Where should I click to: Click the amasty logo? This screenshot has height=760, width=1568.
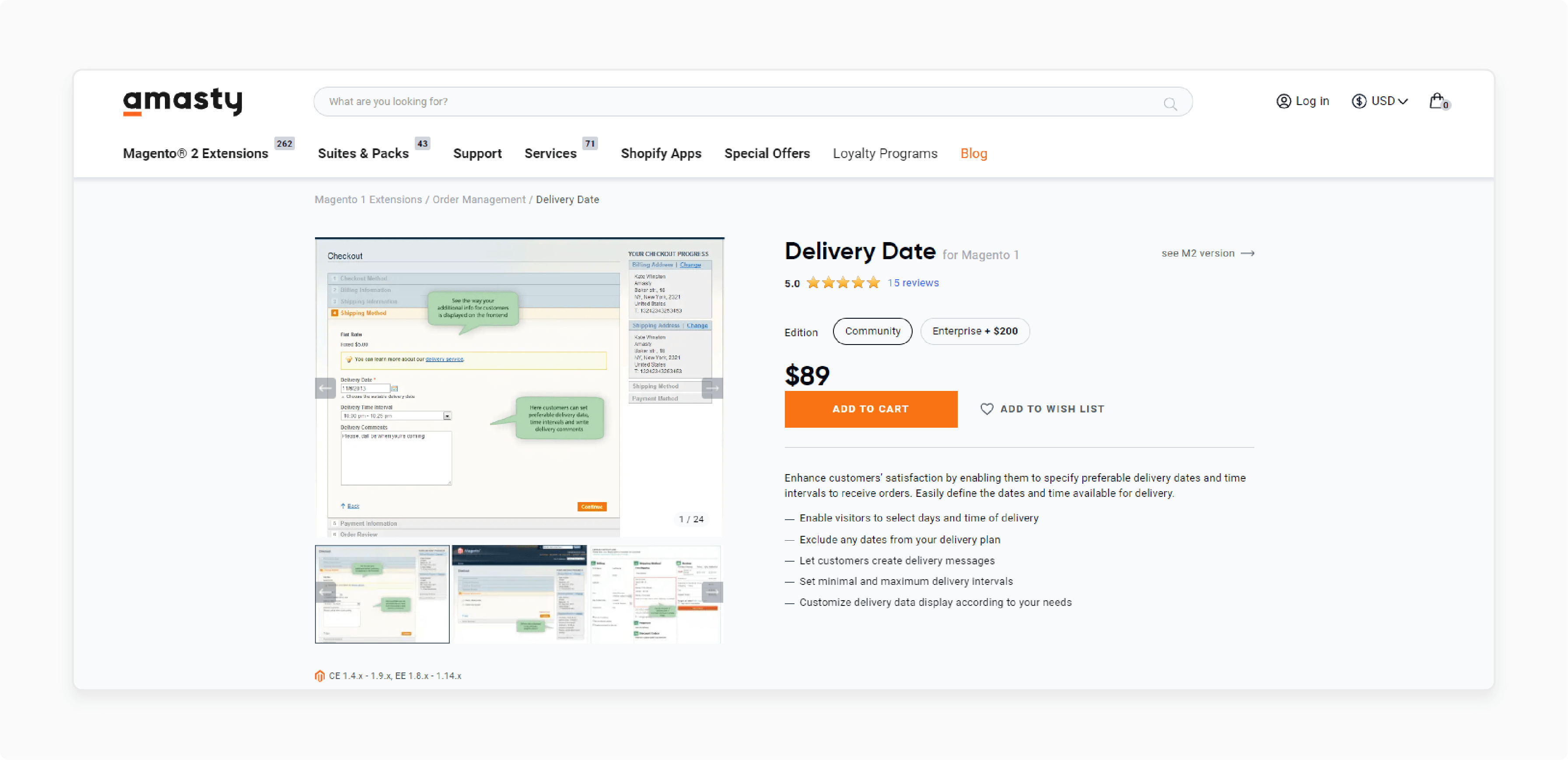click(182, 101)
